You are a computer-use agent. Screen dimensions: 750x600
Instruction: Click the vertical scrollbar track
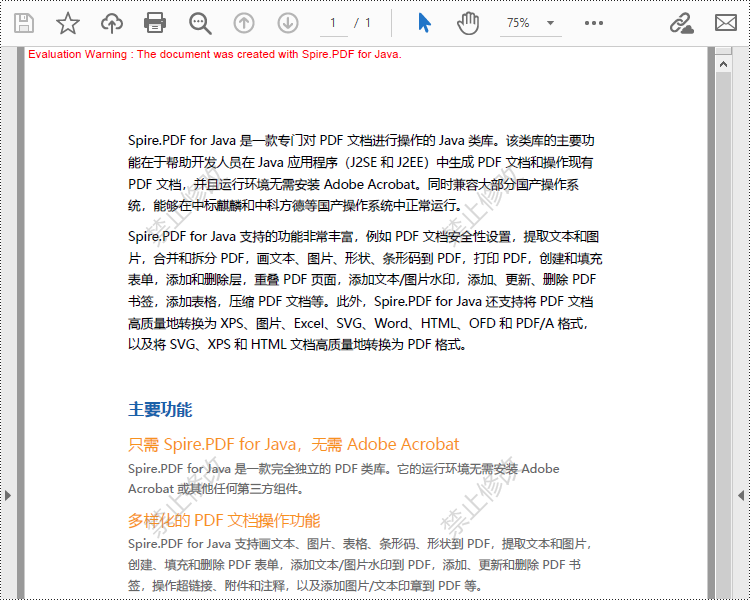(x=723, y=335)
